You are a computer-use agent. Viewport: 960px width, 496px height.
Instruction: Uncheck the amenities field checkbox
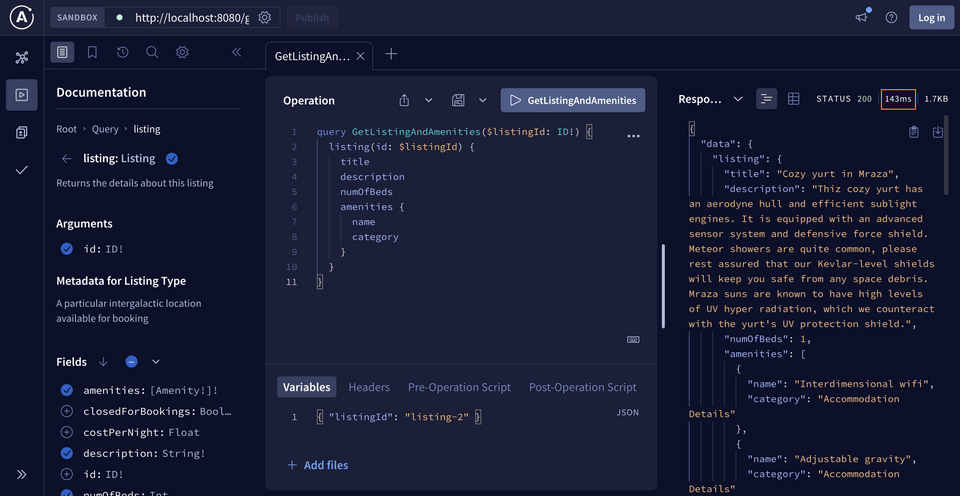67,391
